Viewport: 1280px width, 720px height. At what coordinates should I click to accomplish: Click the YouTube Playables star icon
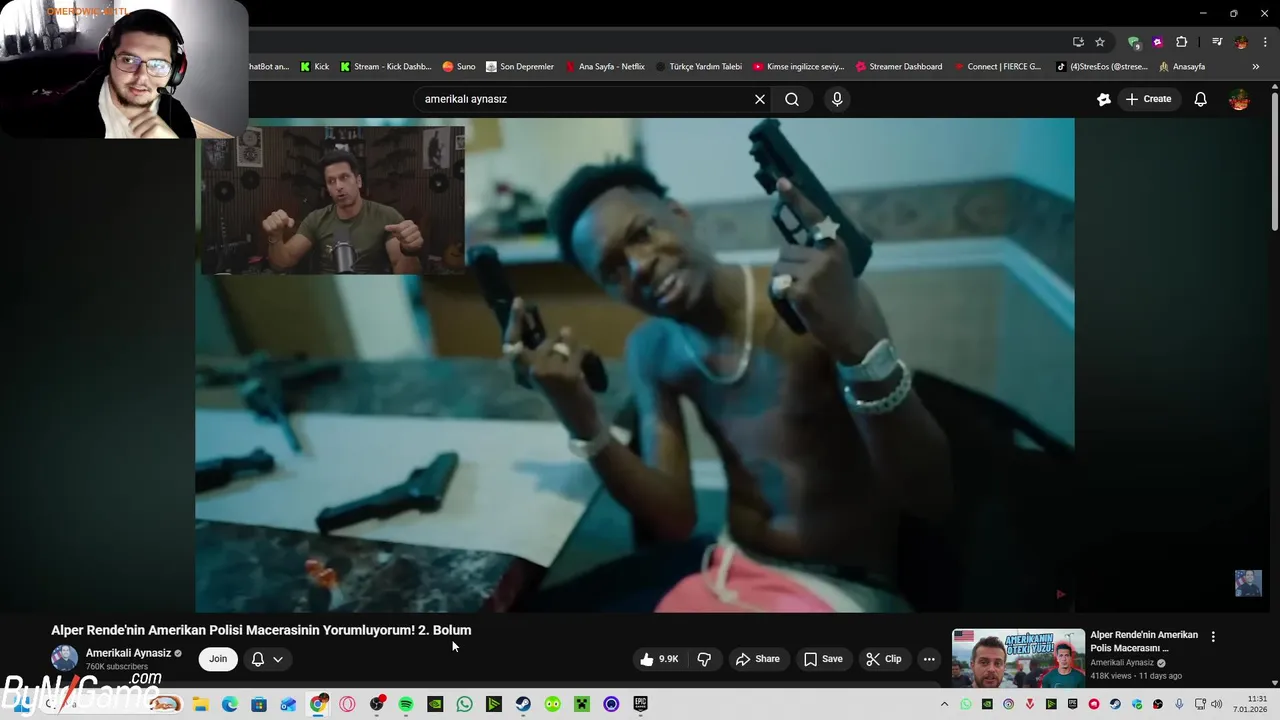pos(1104,99)
